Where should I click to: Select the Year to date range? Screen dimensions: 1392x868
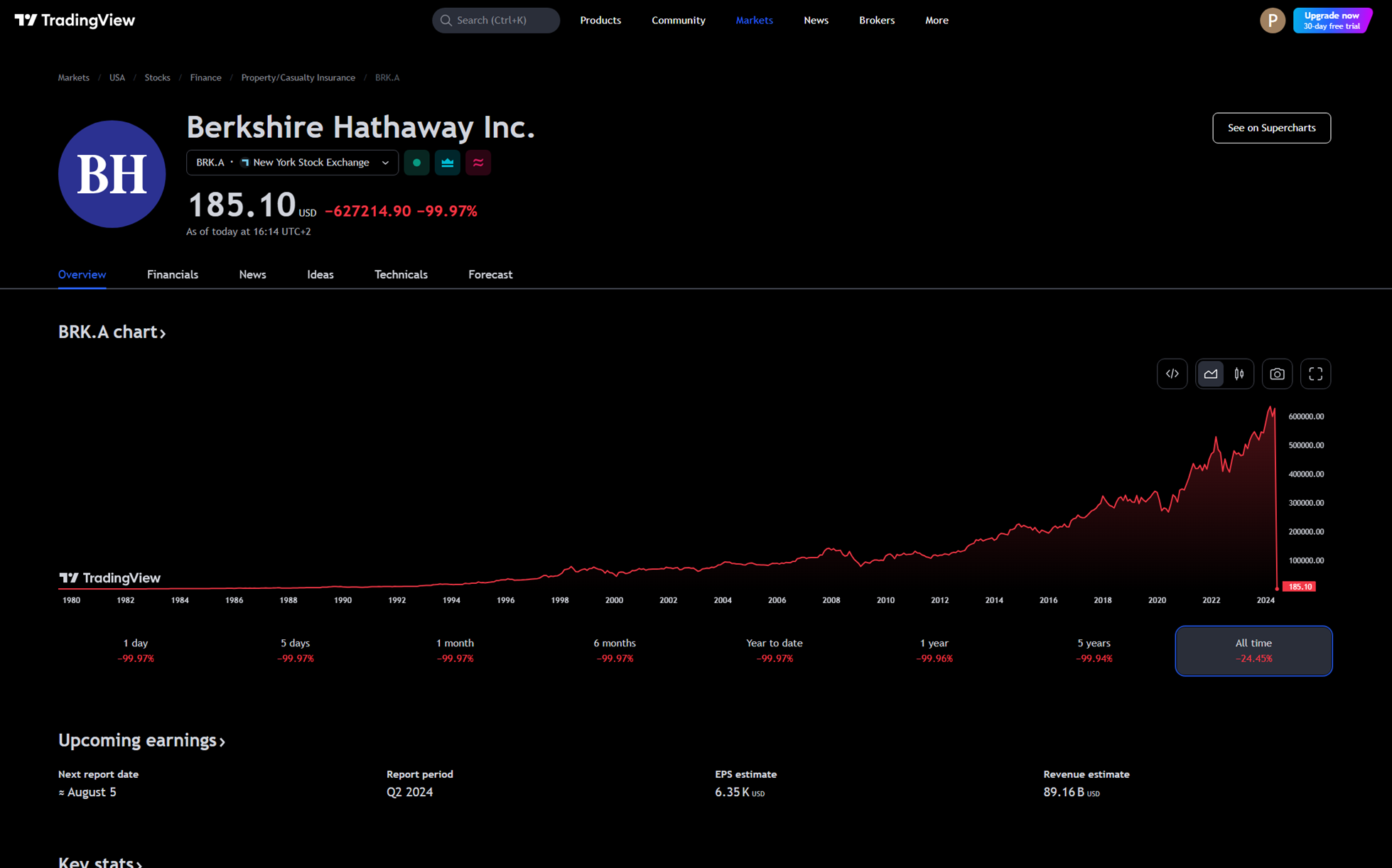[x=775, y=651]
